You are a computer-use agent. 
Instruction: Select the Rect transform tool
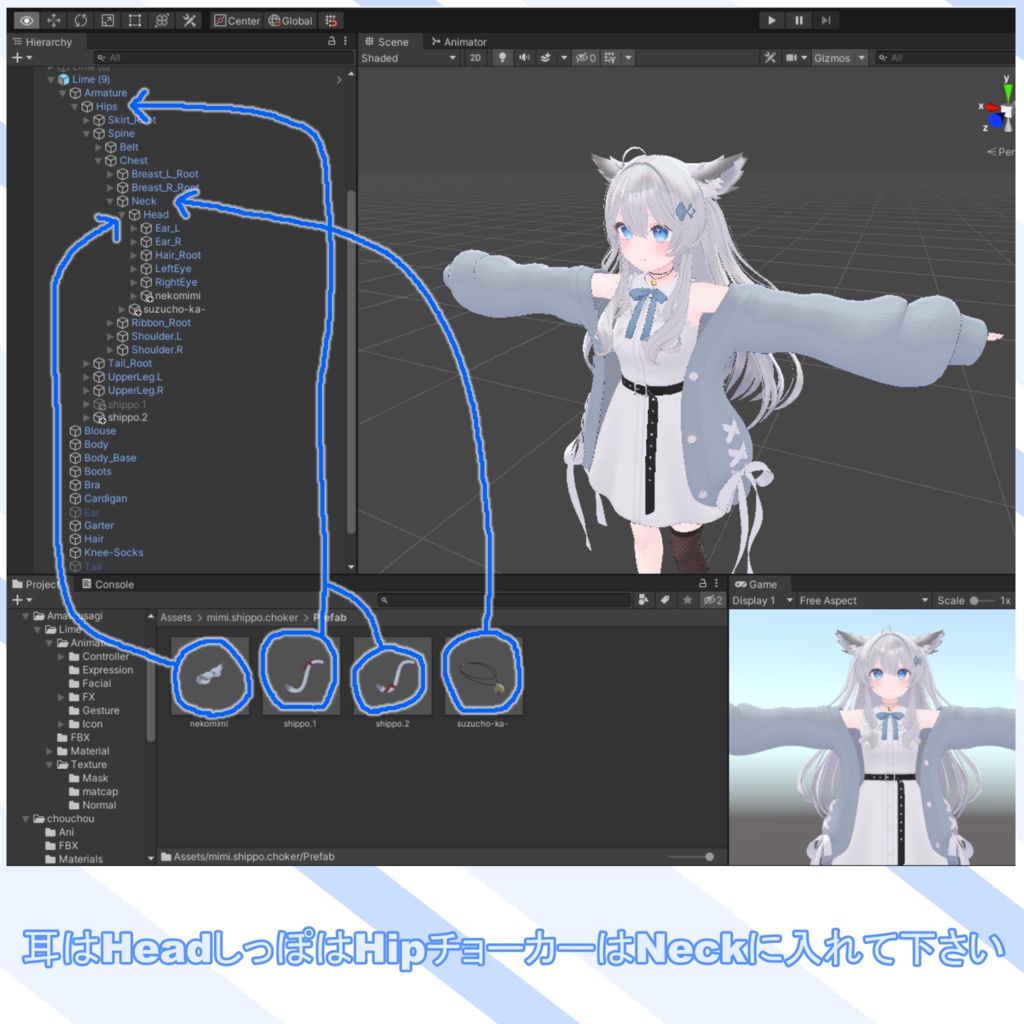135,19
